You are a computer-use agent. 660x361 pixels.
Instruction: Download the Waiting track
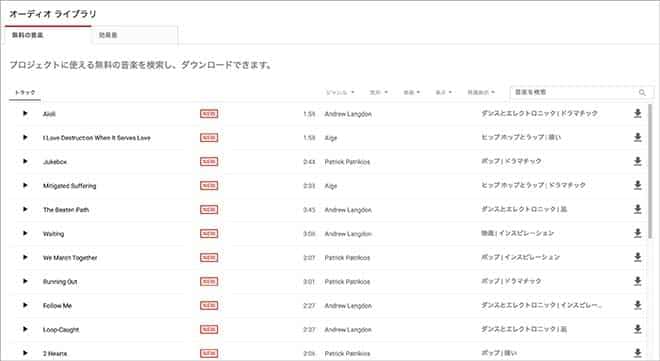pos(638,233)
